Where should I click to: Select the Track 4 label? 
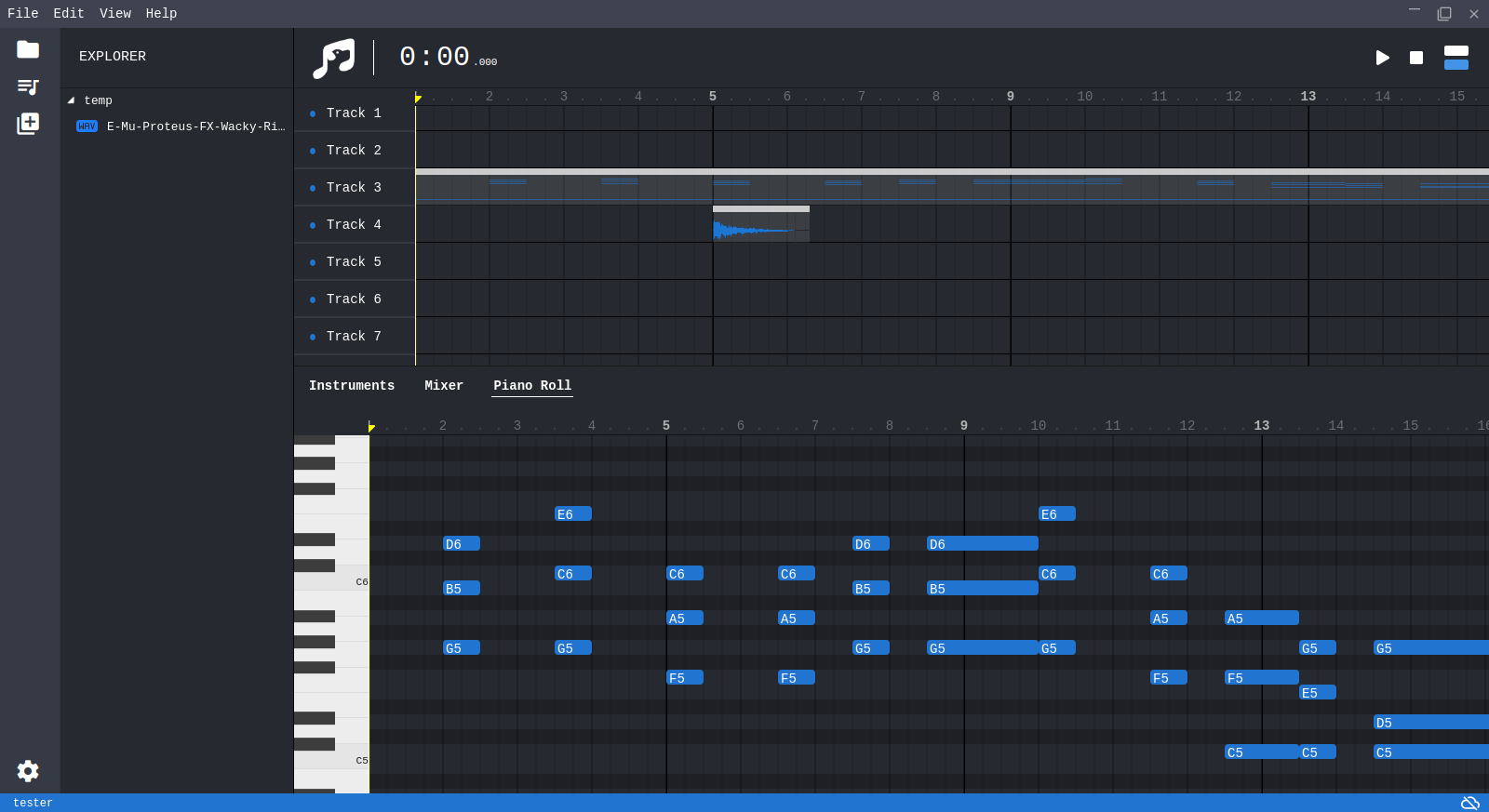(354, 224)
